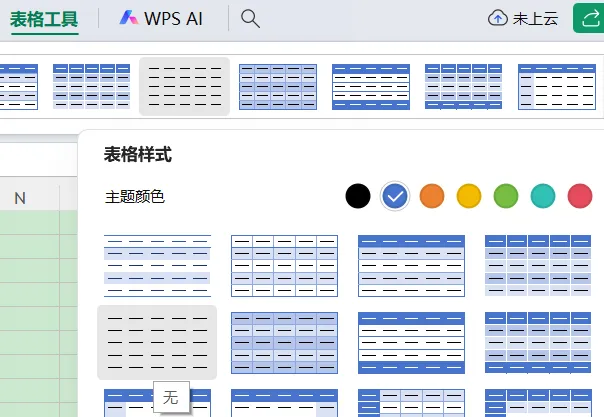Screen dimensions: 604x417
Task: Select orange theme color
Action: [x=432, y=196]
